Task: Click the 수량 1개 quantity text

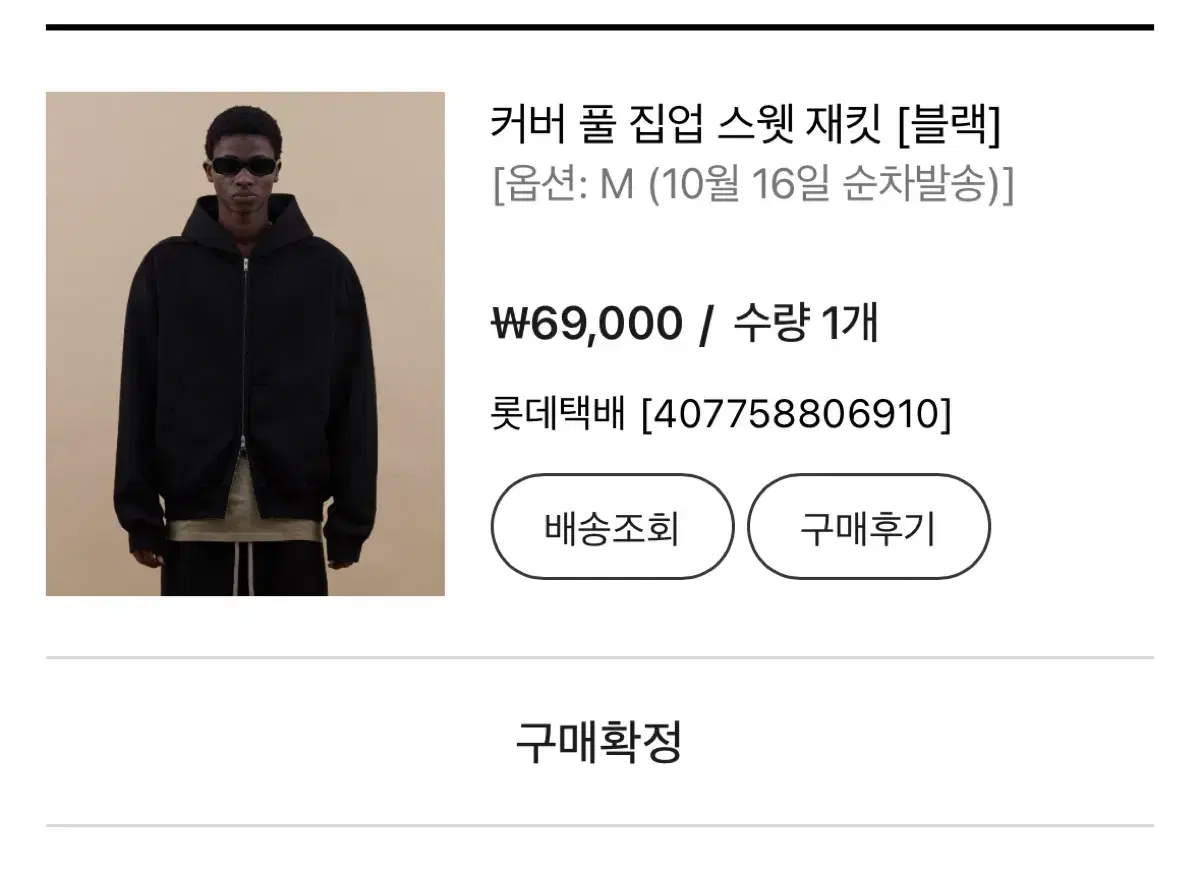Action: click(805, 324)
